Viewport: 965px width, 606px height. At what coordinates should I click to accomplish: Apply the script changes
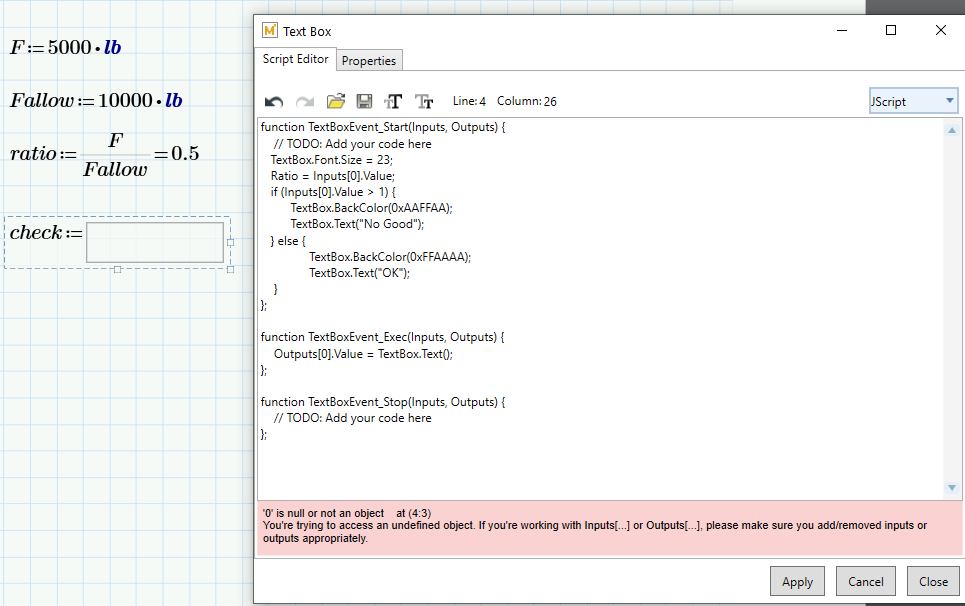pos(797,581)
